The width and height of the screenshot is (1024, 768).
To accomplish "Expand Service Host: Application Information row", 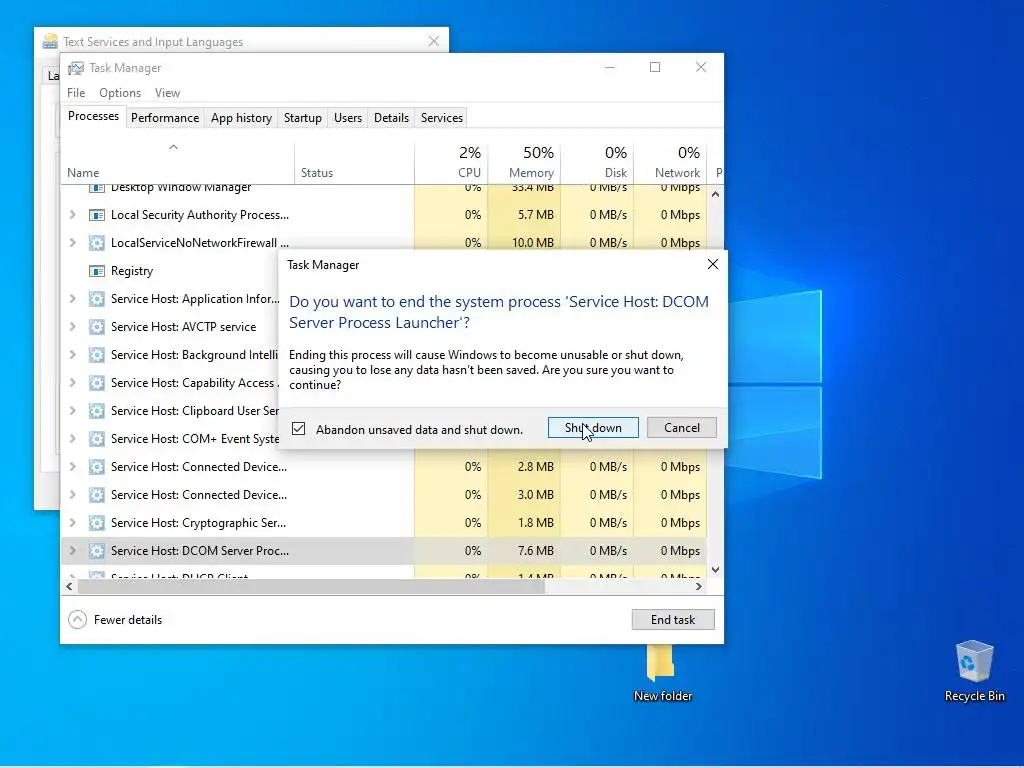I will pyautogui.click(x=72, y=299).
